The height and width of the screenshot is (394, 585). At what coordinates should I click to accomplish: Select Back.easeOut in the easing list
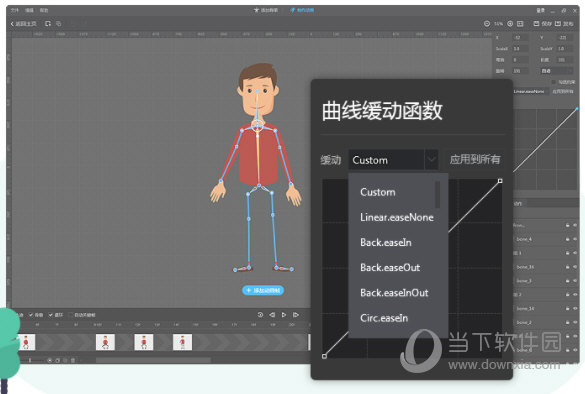(390, 268)
